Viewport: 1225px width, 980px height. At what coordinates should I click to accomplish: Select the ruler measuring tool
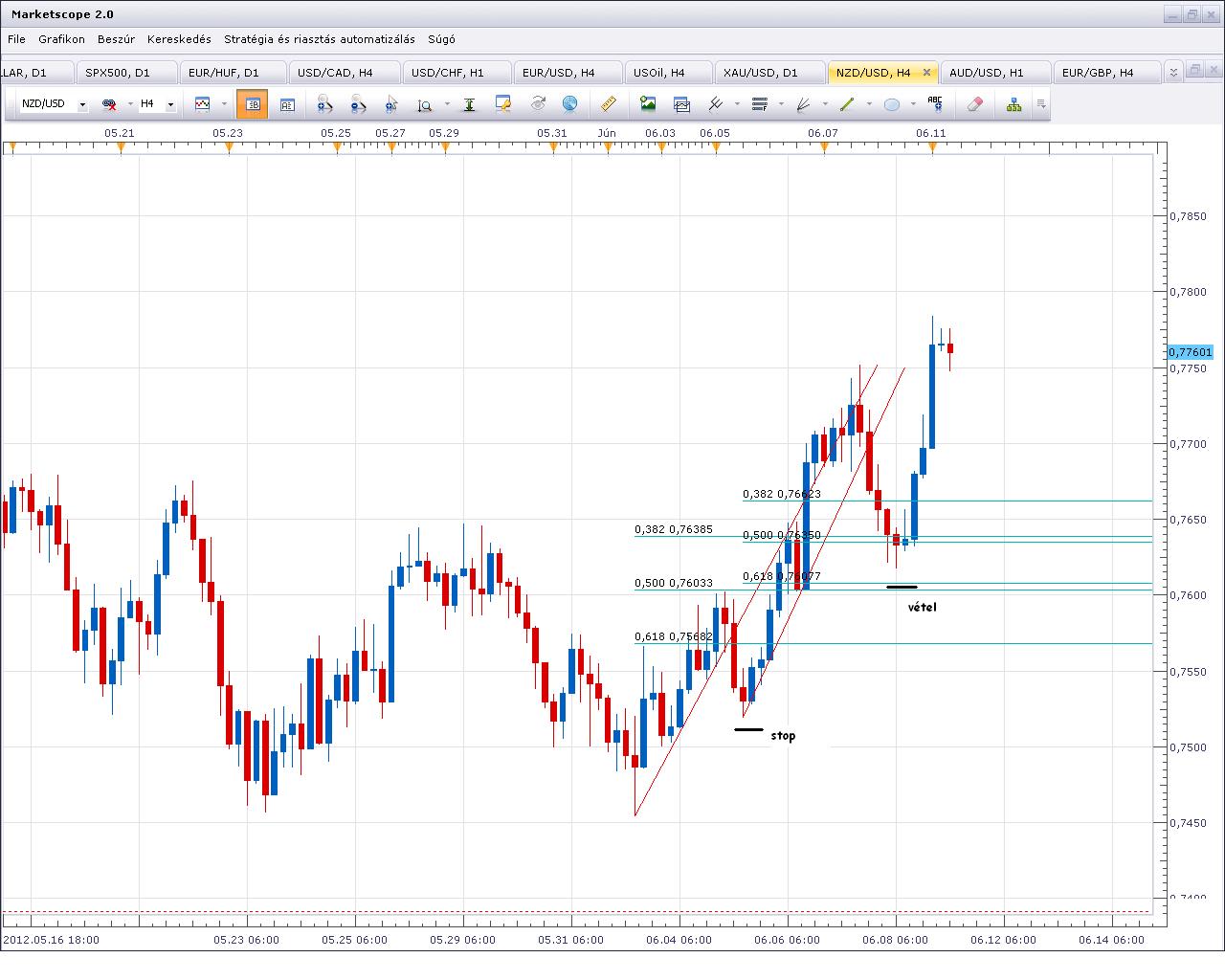(608, 104)
